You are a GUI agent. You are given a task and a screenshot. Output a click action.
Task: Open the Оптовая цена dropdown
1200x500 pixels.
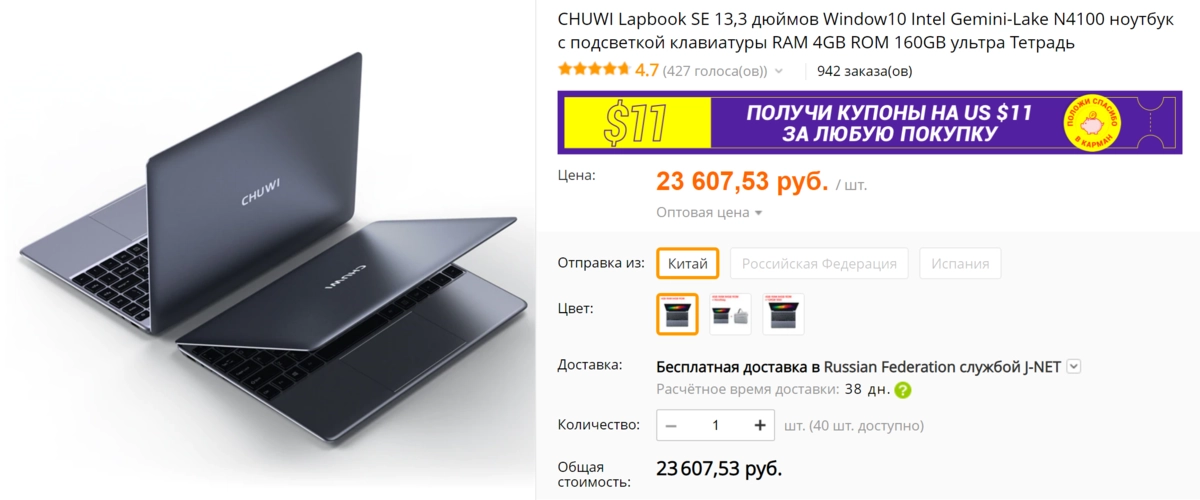point(709,212)
